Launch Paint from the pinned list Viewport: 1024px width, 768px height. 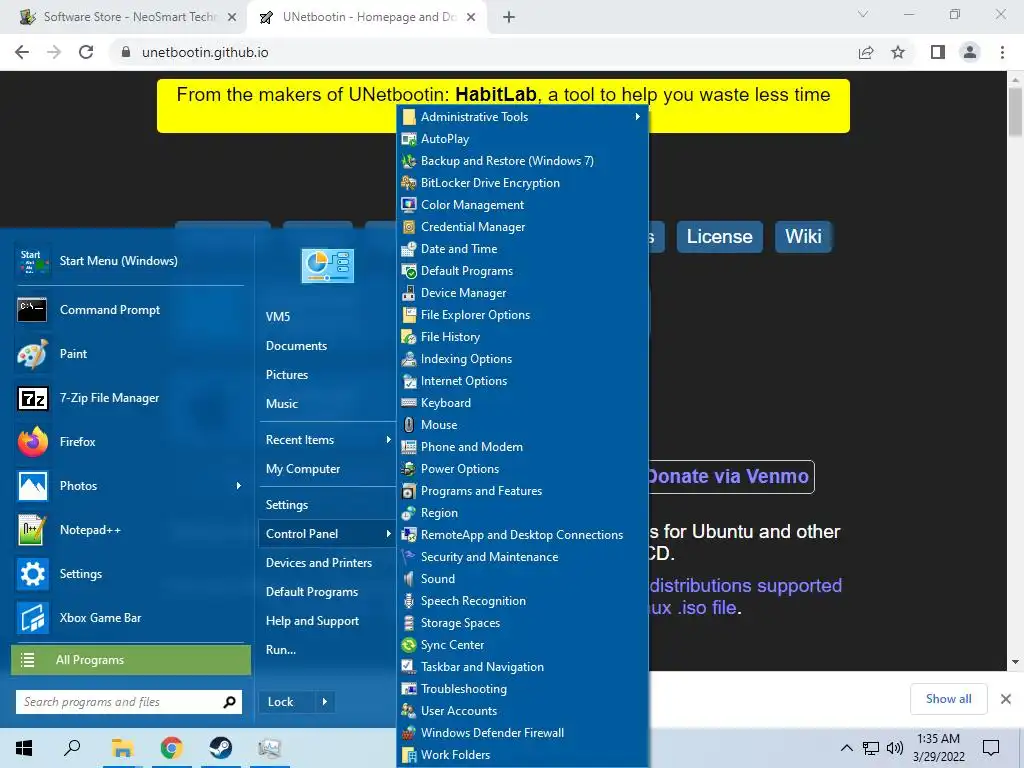[129, 353]
